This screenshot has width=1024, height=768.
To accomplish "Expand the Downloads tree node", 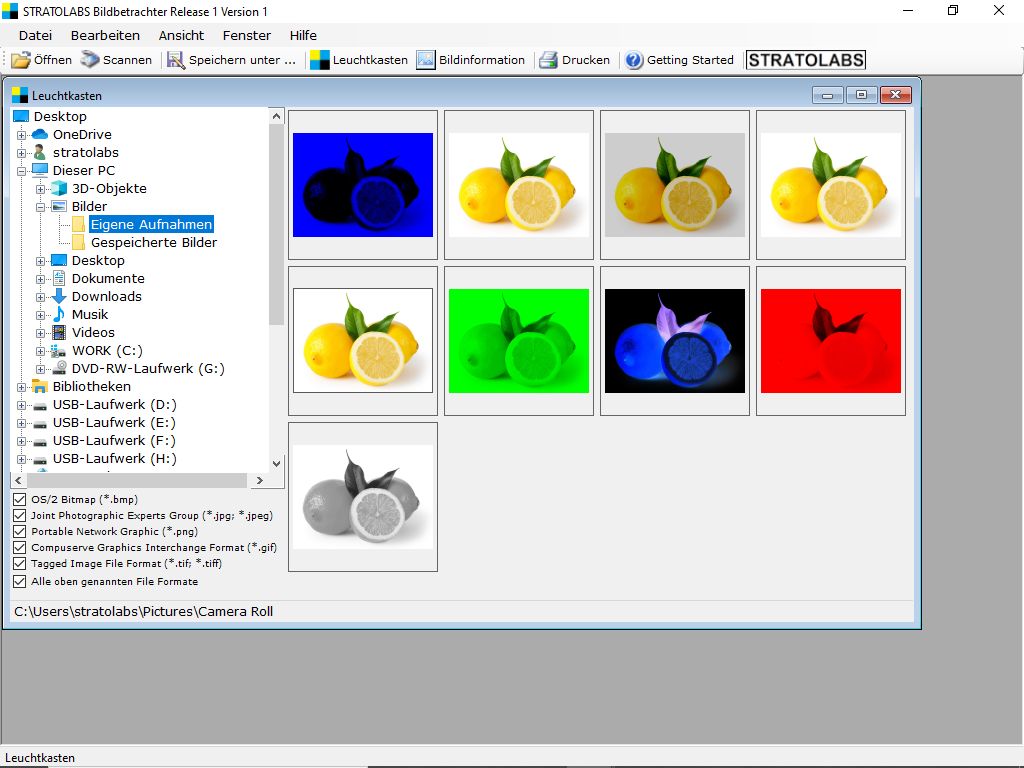I will pos(40,297).
